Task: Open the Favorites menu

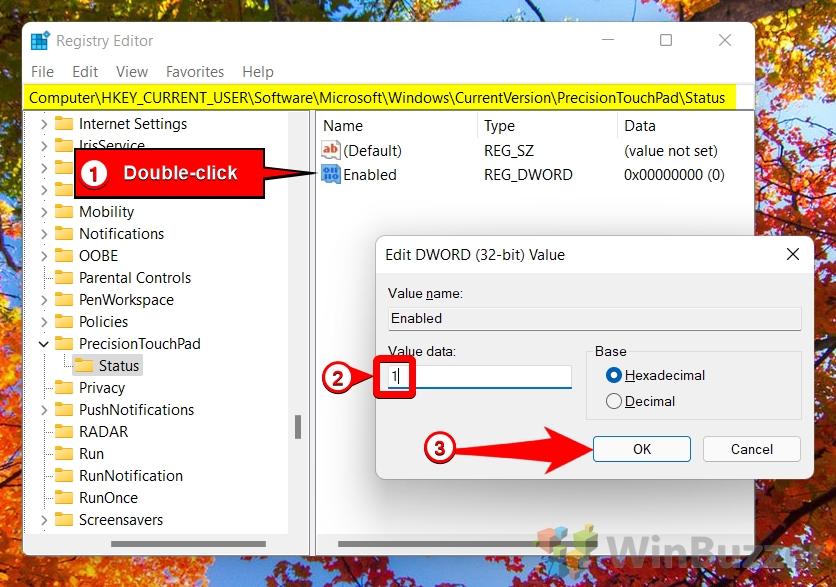Action: click(195, 71)
